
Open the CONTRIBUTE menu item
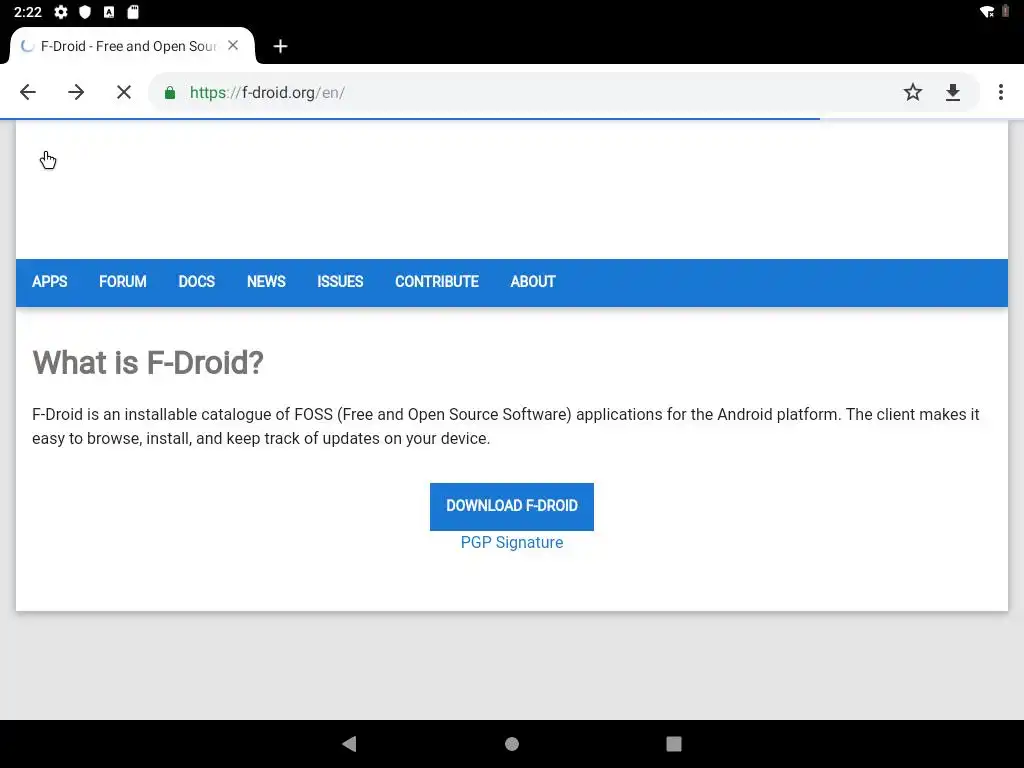437,281
